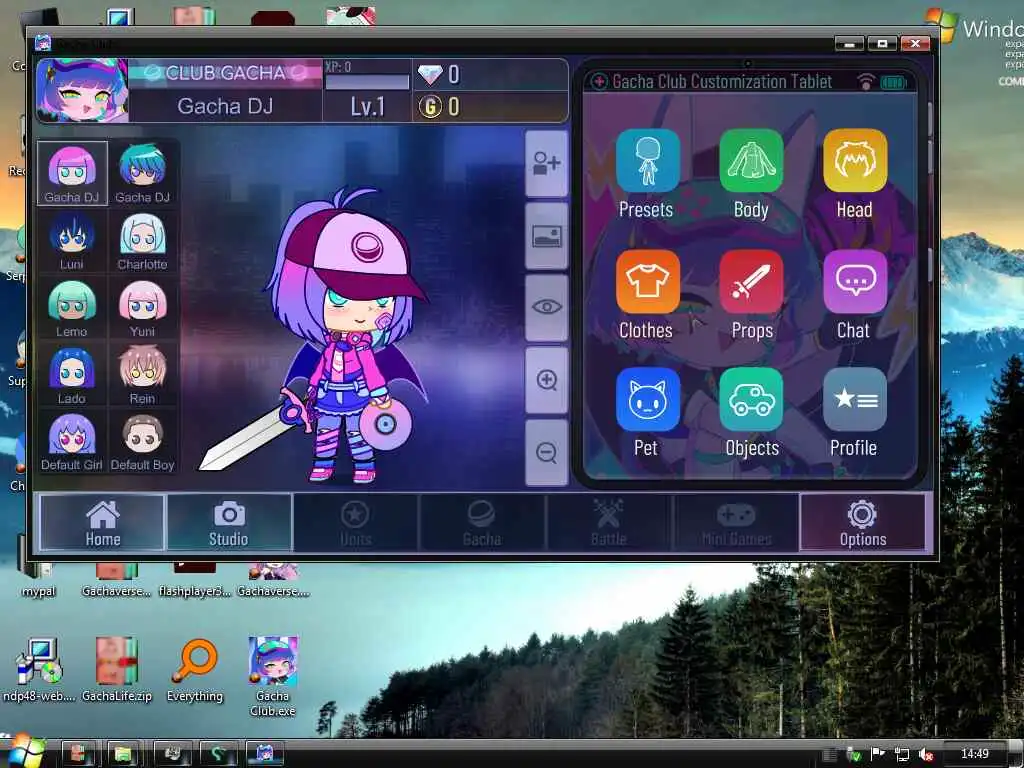Open the Everything desktop shortcut
Viewport: 1024px width, 768px height.
(195, 669)
